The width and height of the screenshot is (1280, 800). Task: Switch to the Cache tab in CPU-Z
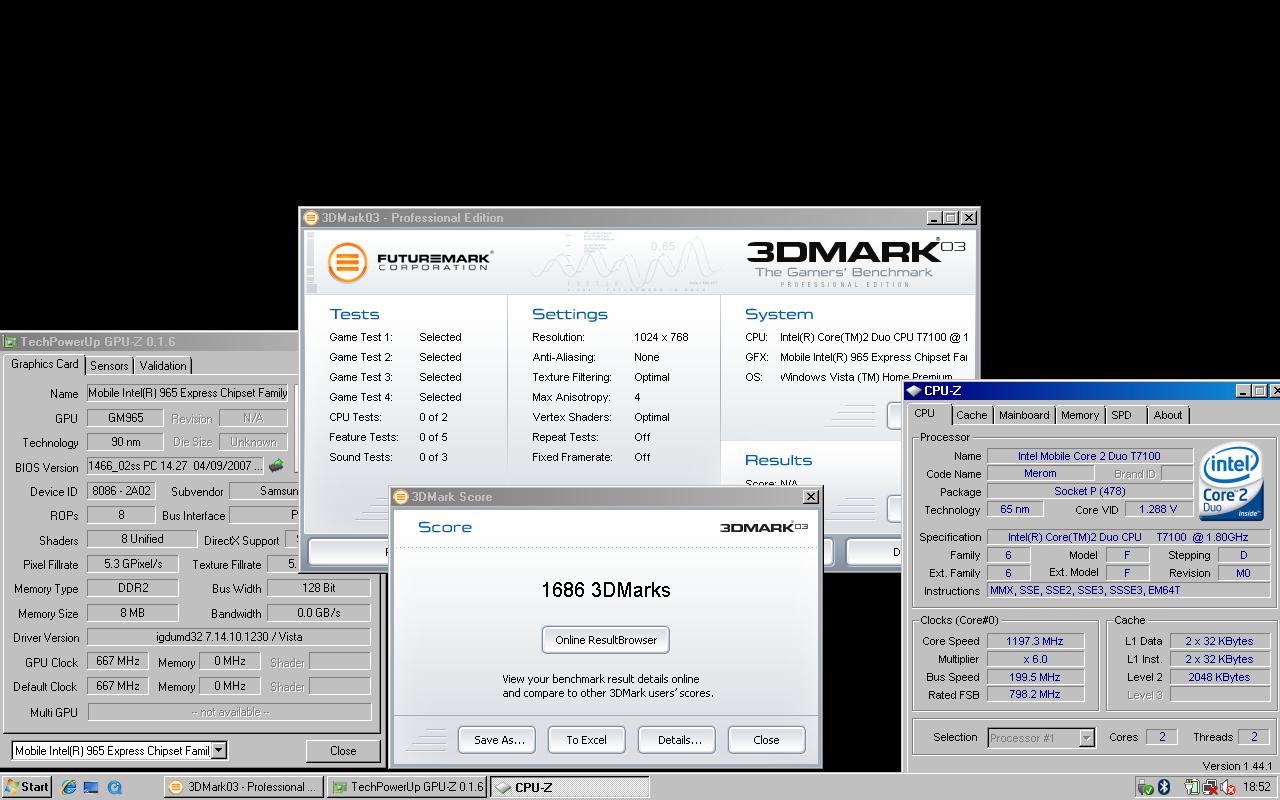pyautogui.click(x=971, y=415)
